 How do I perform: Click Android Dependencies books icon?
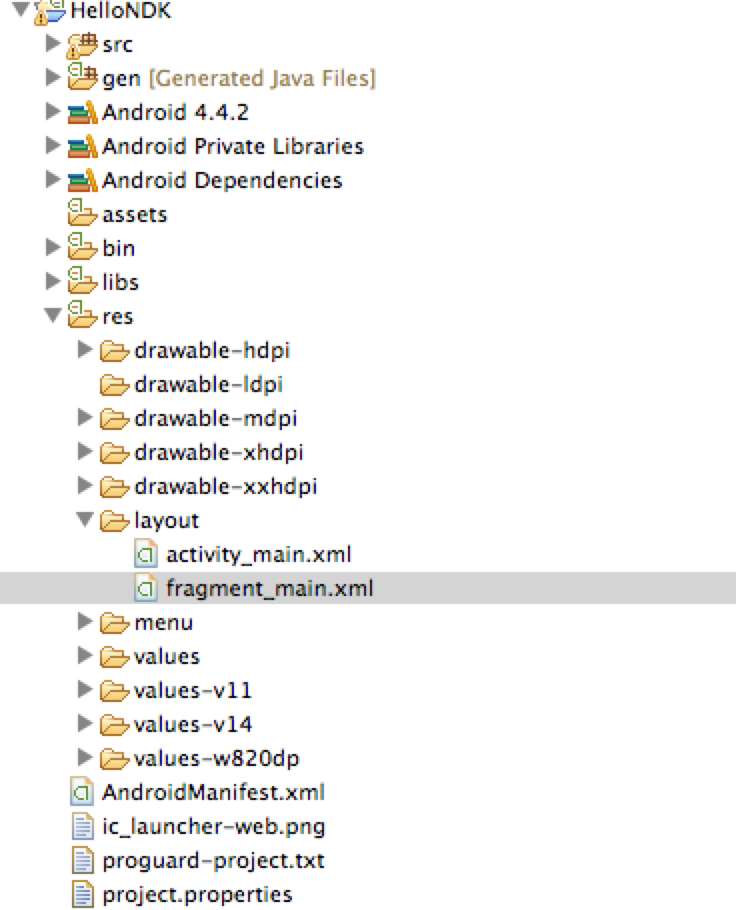pyautogui.click(x=82, y=180)
